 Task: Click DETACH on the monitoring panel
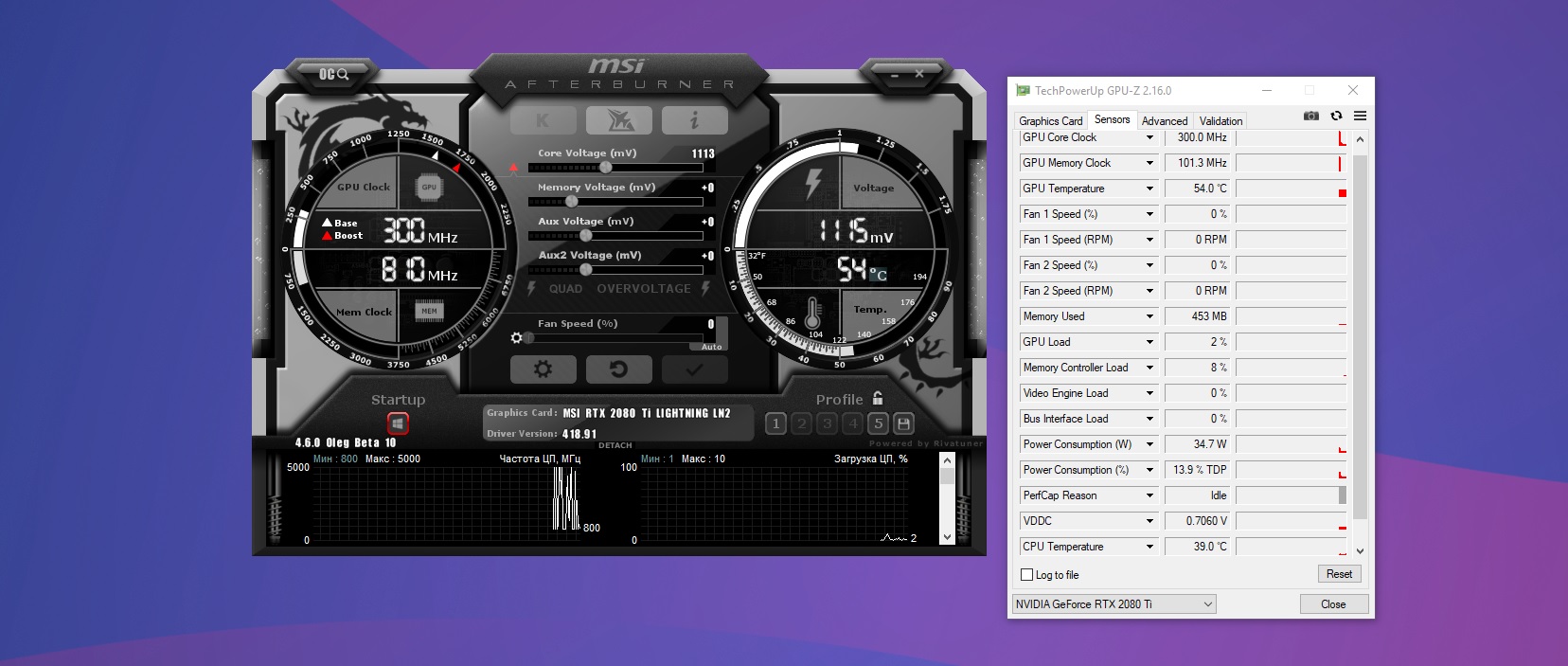(615, 445)
